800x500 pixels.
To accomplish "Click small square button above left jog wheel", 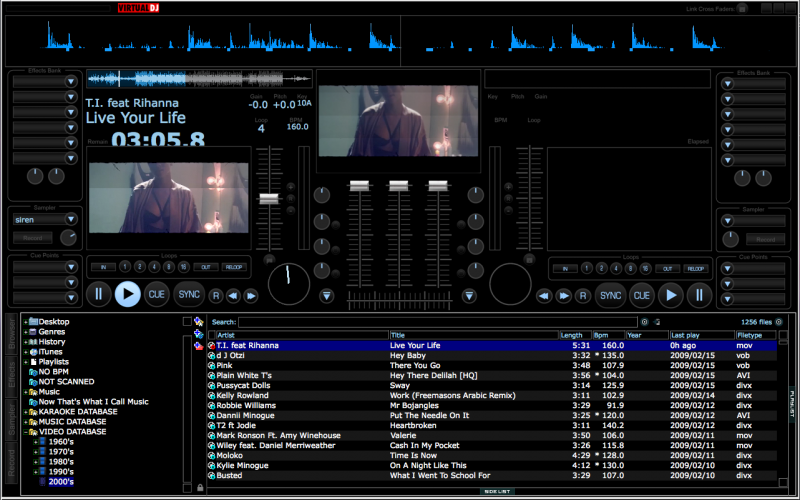I will [x=269, y=259].
